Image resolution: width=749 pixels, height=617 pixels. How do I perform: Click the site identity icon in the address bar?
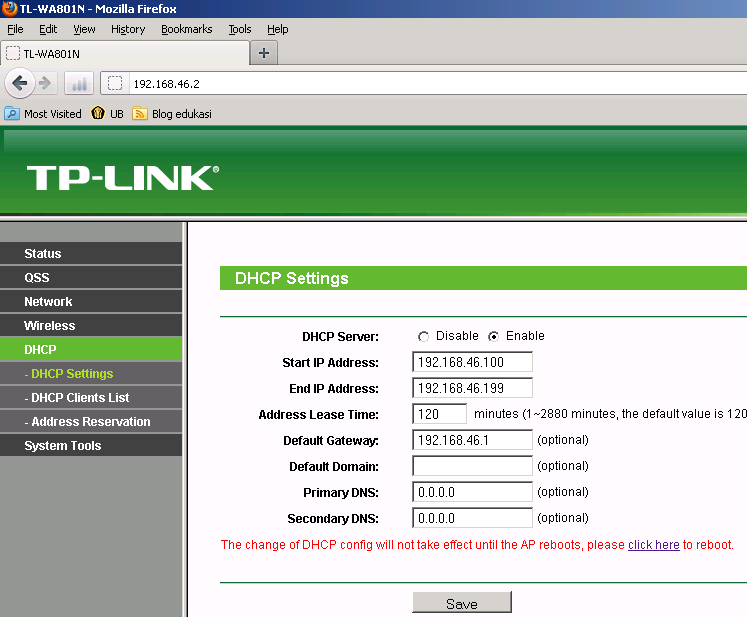pyautogui.click(x=115, y=84)
